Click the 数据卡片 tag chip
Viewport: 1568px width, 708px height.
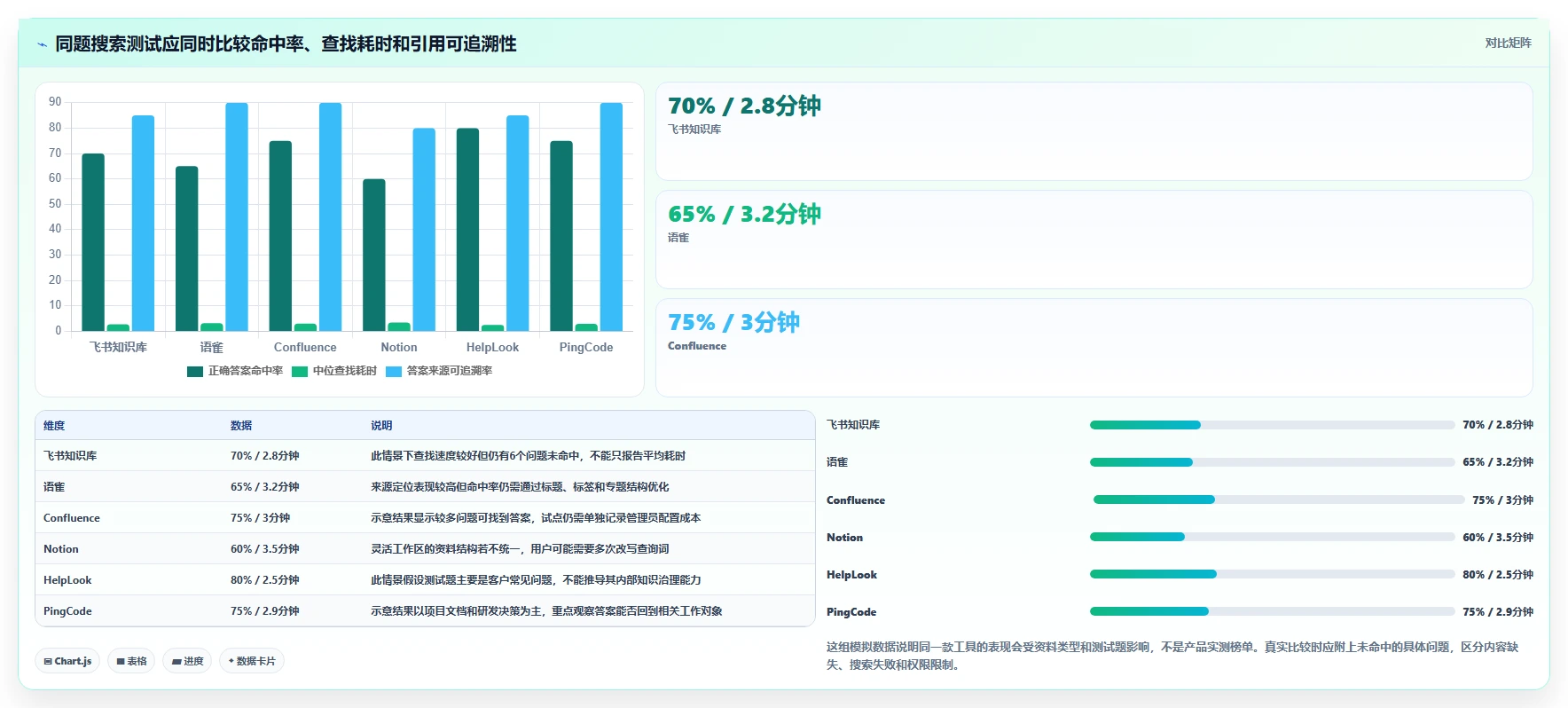point(252,661)
